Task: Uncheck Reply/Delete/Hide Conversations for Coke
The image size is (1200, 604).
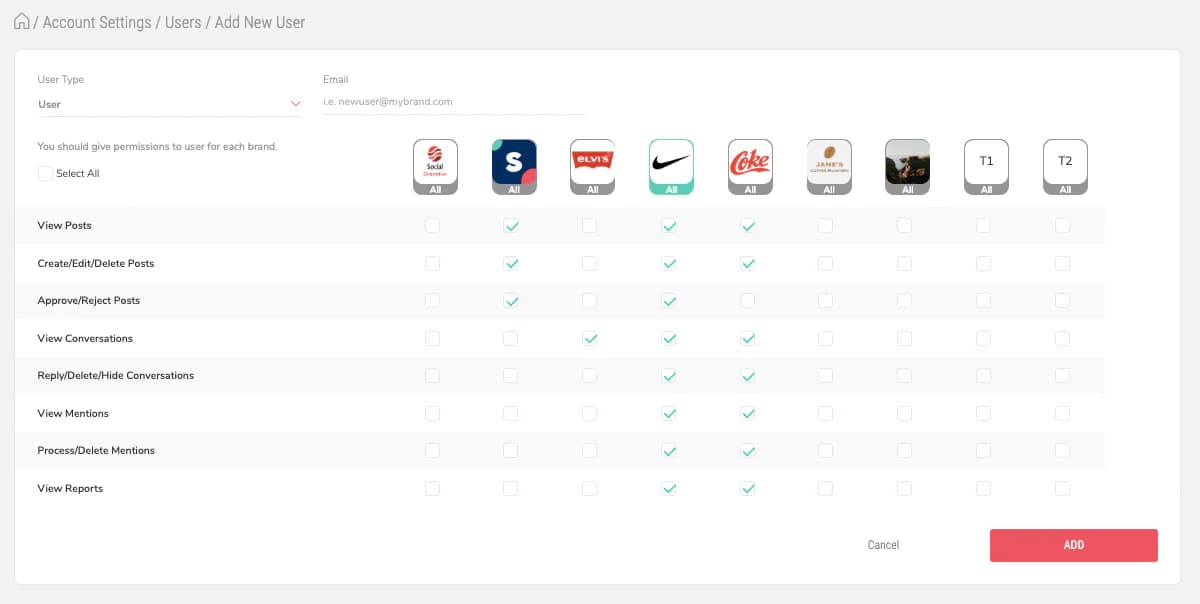Action: [x=748, y=376]
